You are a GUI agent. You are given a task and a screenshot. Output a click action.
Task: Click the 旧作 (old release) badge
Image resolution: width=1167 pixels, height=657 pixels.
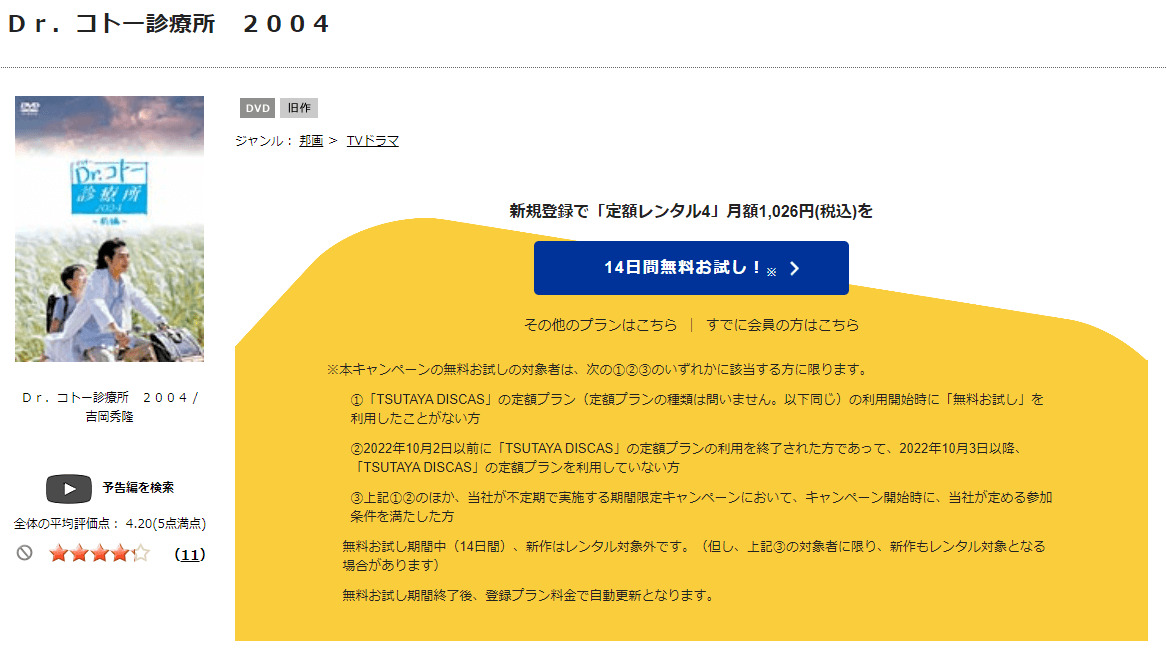[x=300, y=108]
